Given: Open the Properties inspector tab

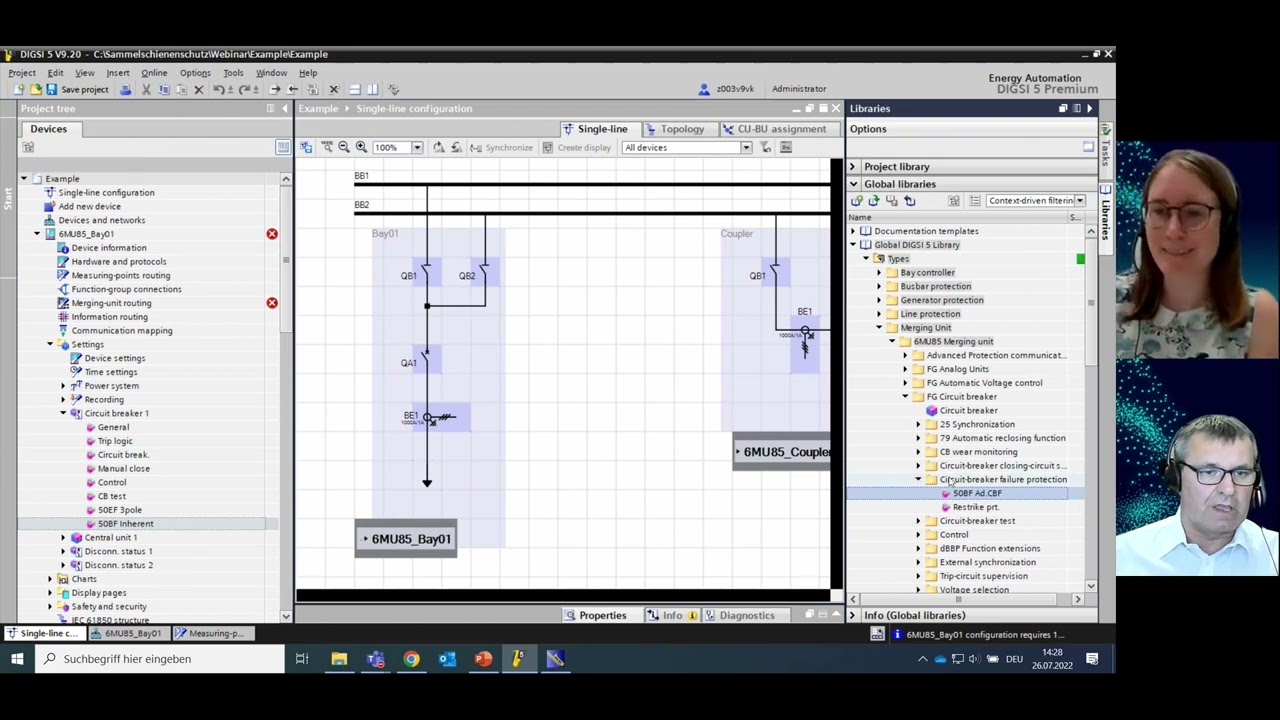Looking at the screenshot, I should click(x=595, y=616).
